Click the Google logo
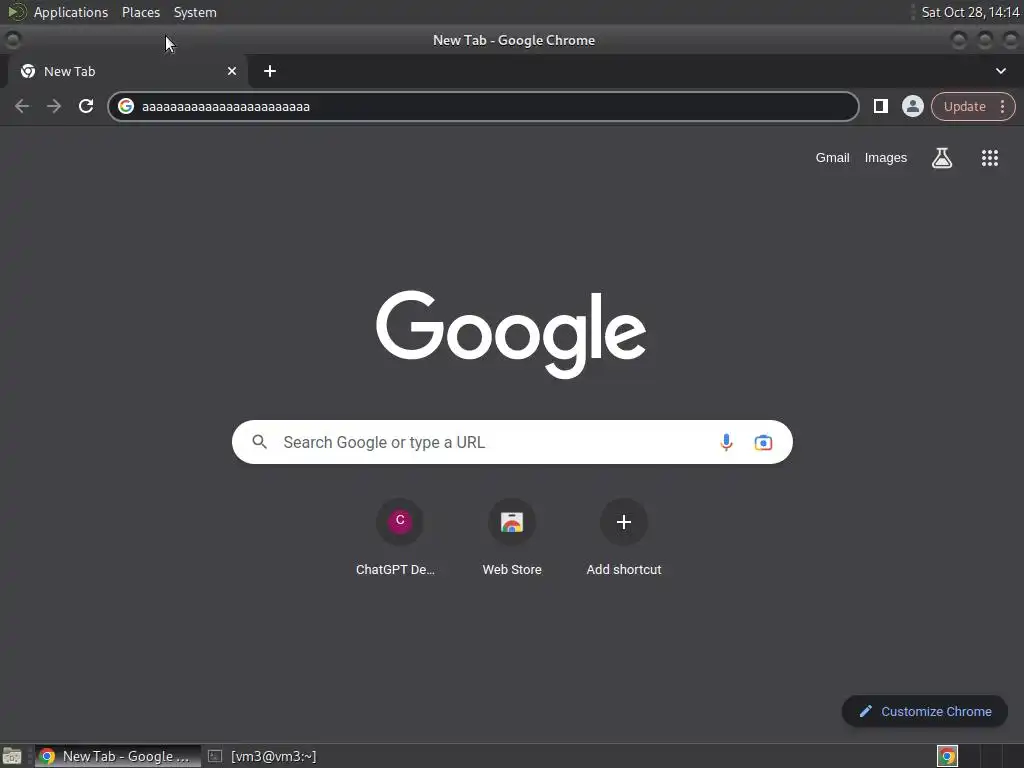 click(511, 334)
